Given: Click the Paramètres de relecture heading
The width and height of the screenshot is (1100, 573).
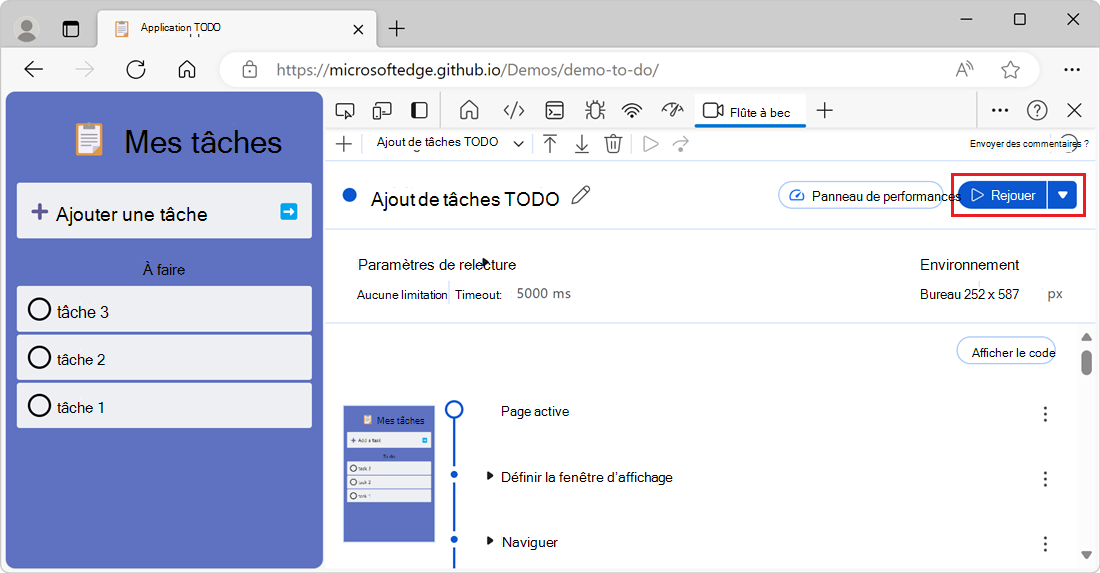Looking at the screenshot, I should (x=437, y=265).
